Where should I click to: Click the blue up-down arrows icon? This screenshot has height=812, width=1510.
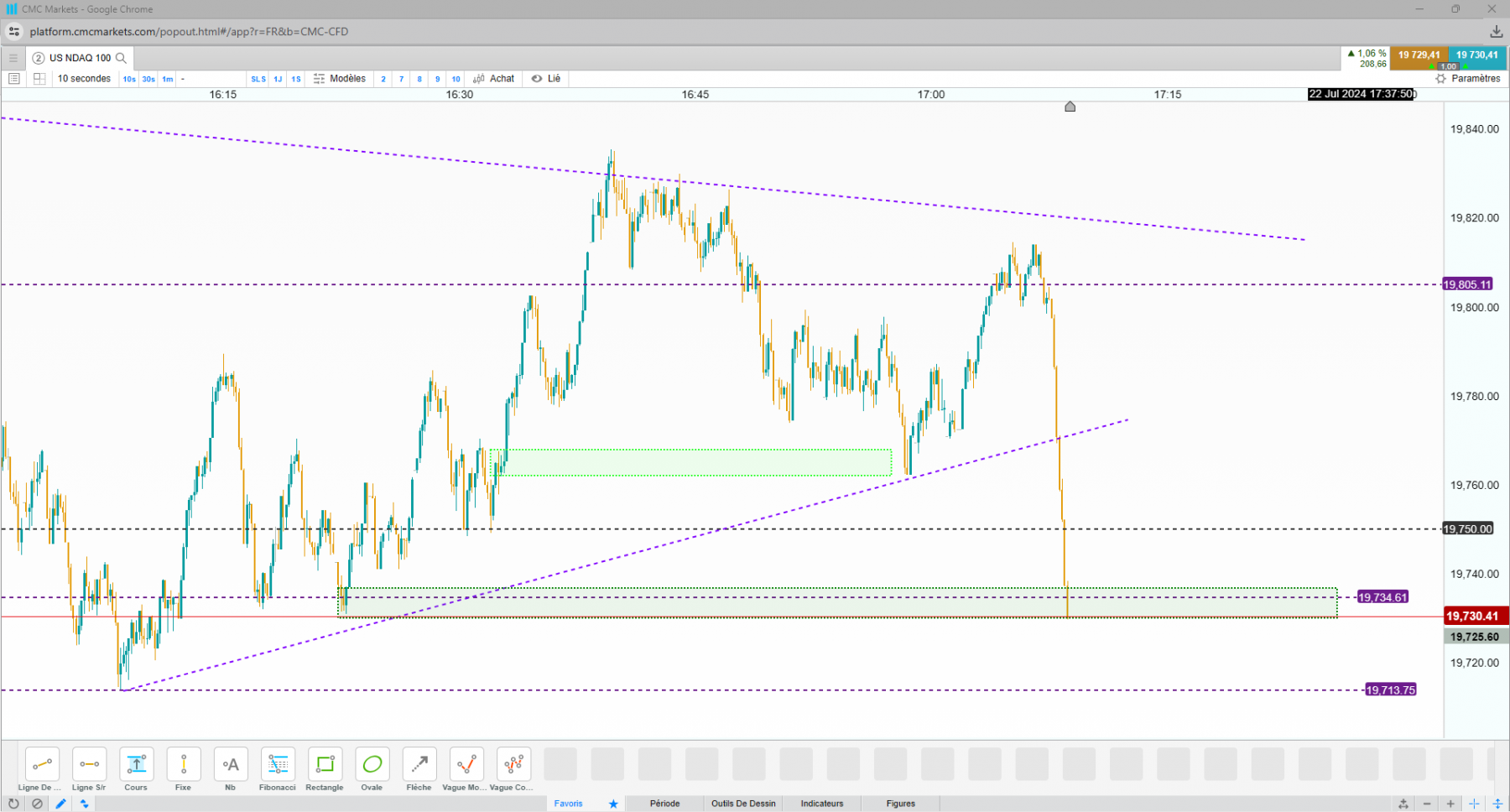pos(84,804)
